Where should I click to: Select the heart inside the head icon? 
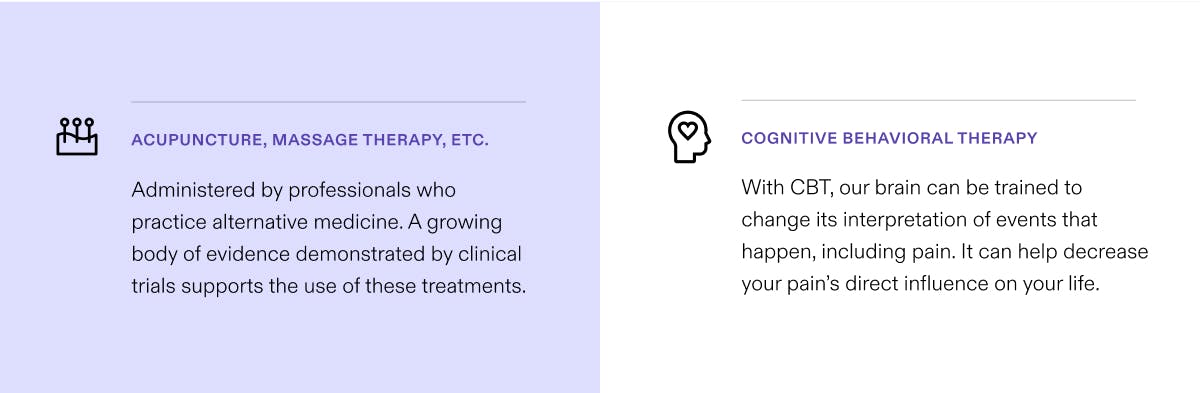(687, 130)
